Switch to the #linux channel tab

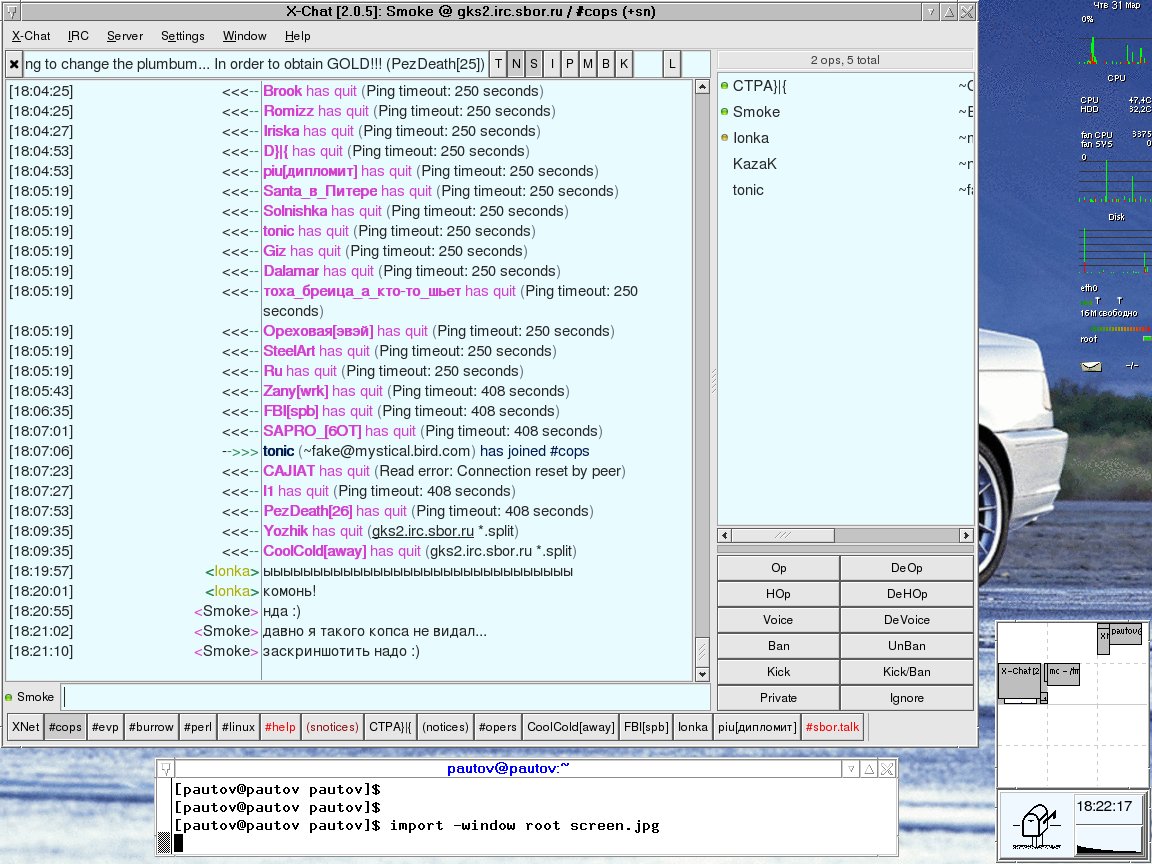[x=238, y=727]
